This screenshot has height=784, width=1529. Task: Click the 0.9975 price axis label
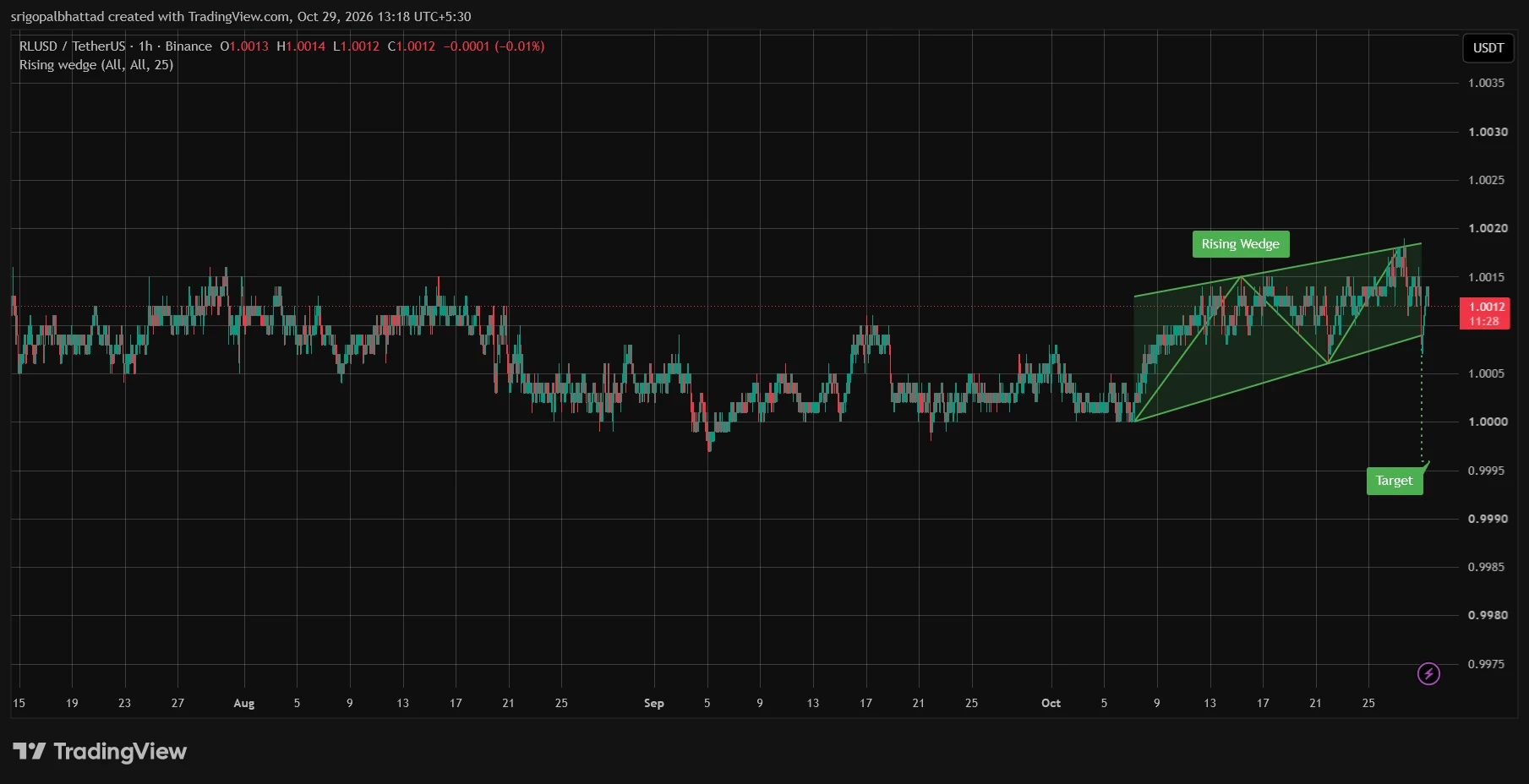pos(1487,664)
